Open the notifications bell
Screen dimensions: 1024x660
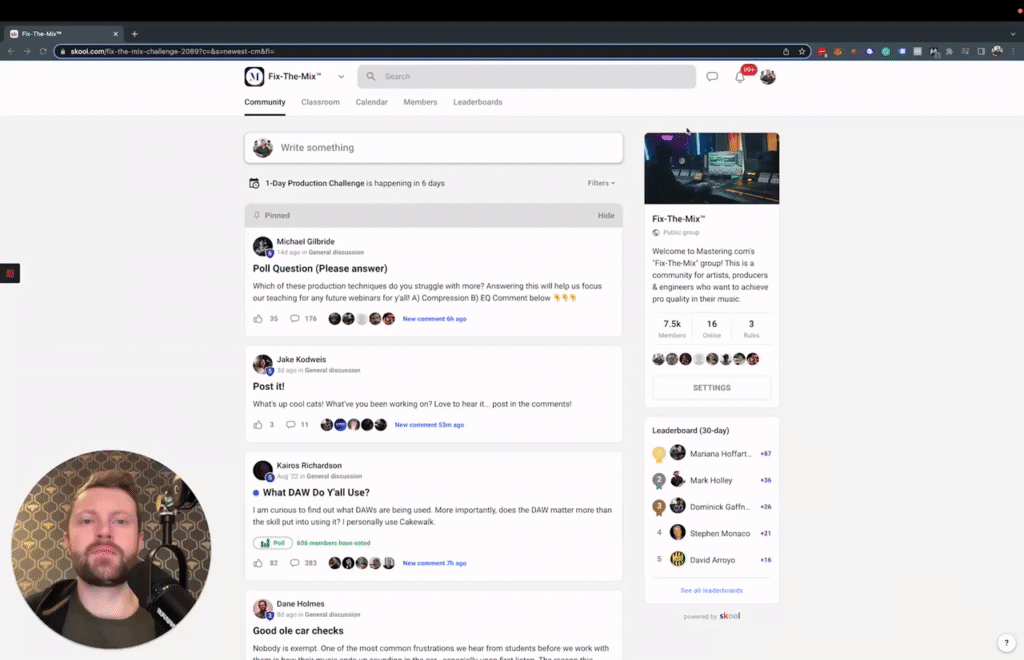click(740, 76)
